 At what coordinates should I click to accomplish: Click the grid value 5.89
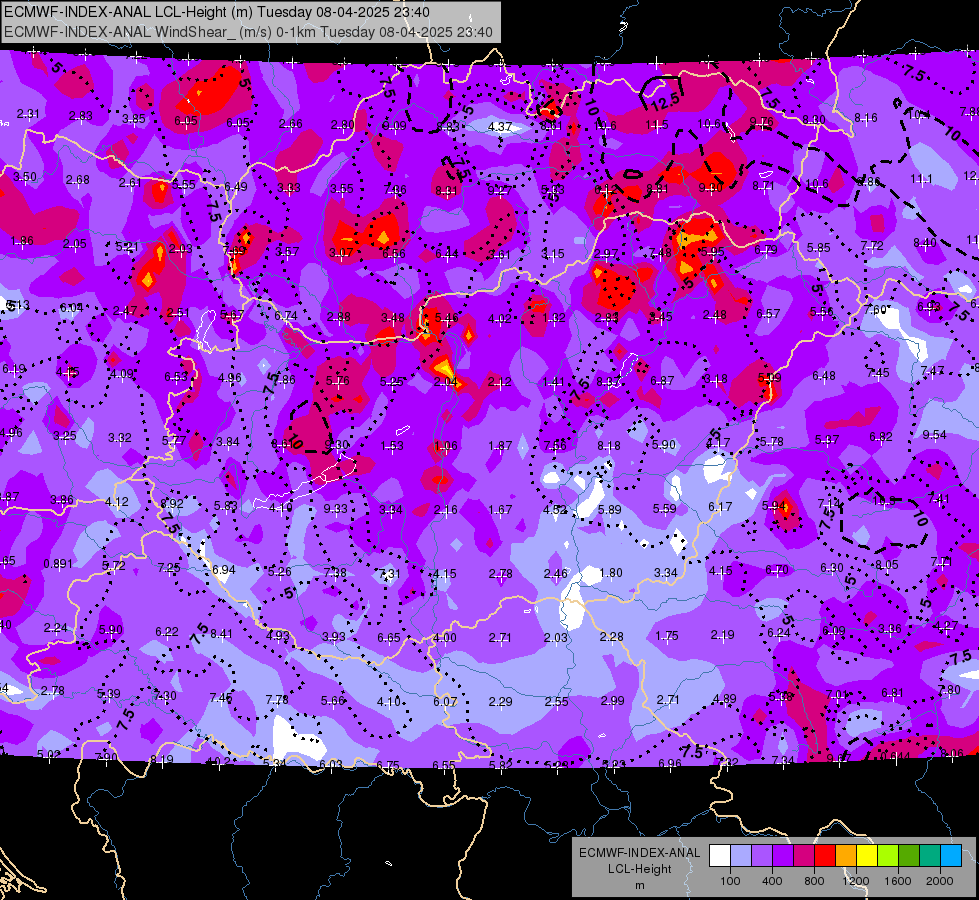[x=609, y=510]
